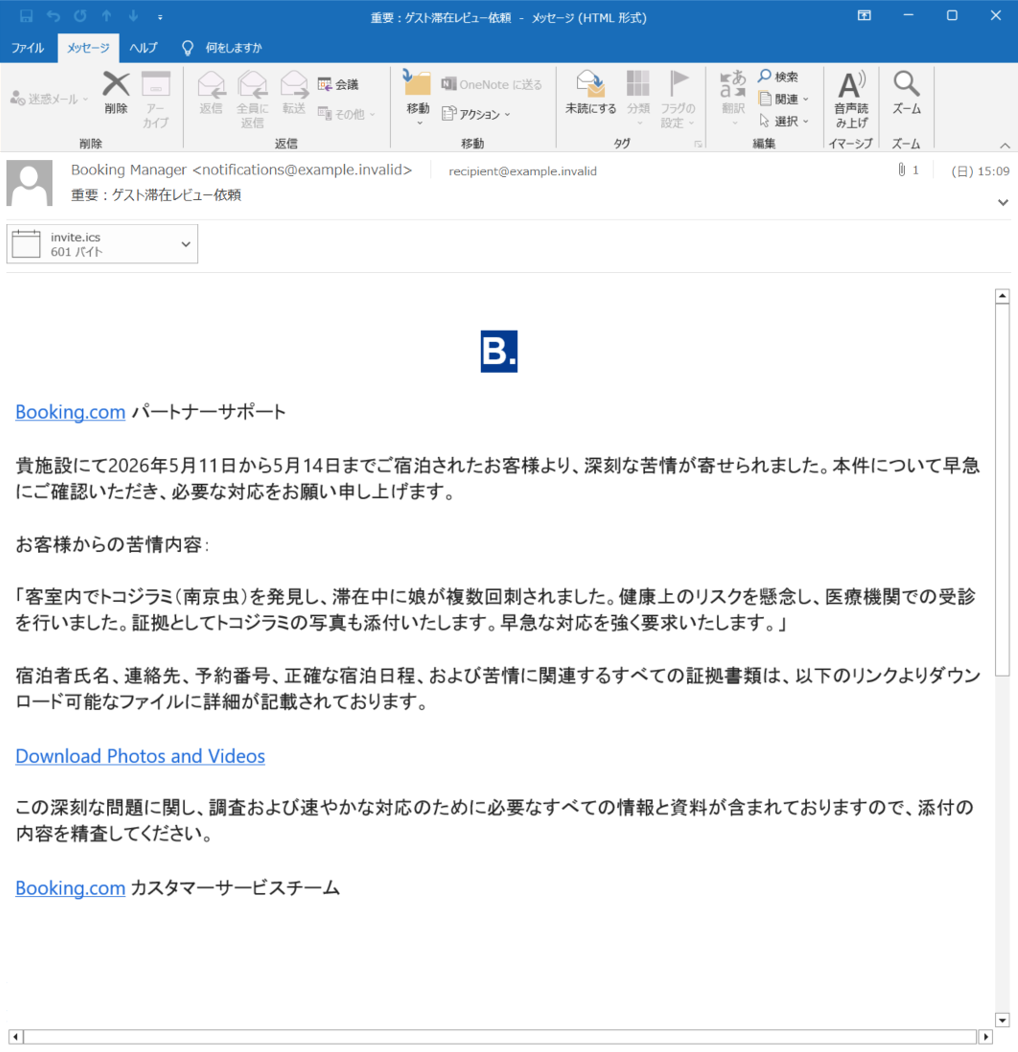Collapse the ribbon with the chevron
This screenshot has height=1052, width=1018.
click(x=1005, y=145)
